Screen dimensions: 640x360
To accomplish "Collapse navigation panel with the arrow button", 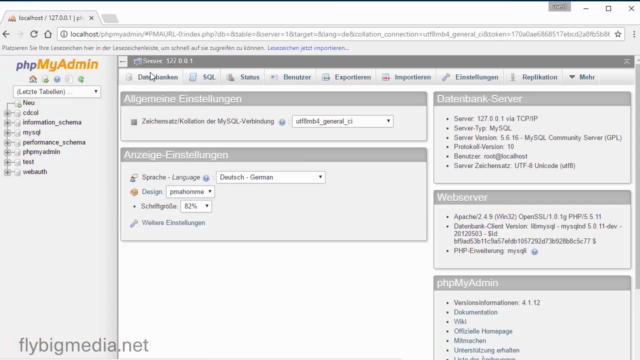I will (123, 61).
